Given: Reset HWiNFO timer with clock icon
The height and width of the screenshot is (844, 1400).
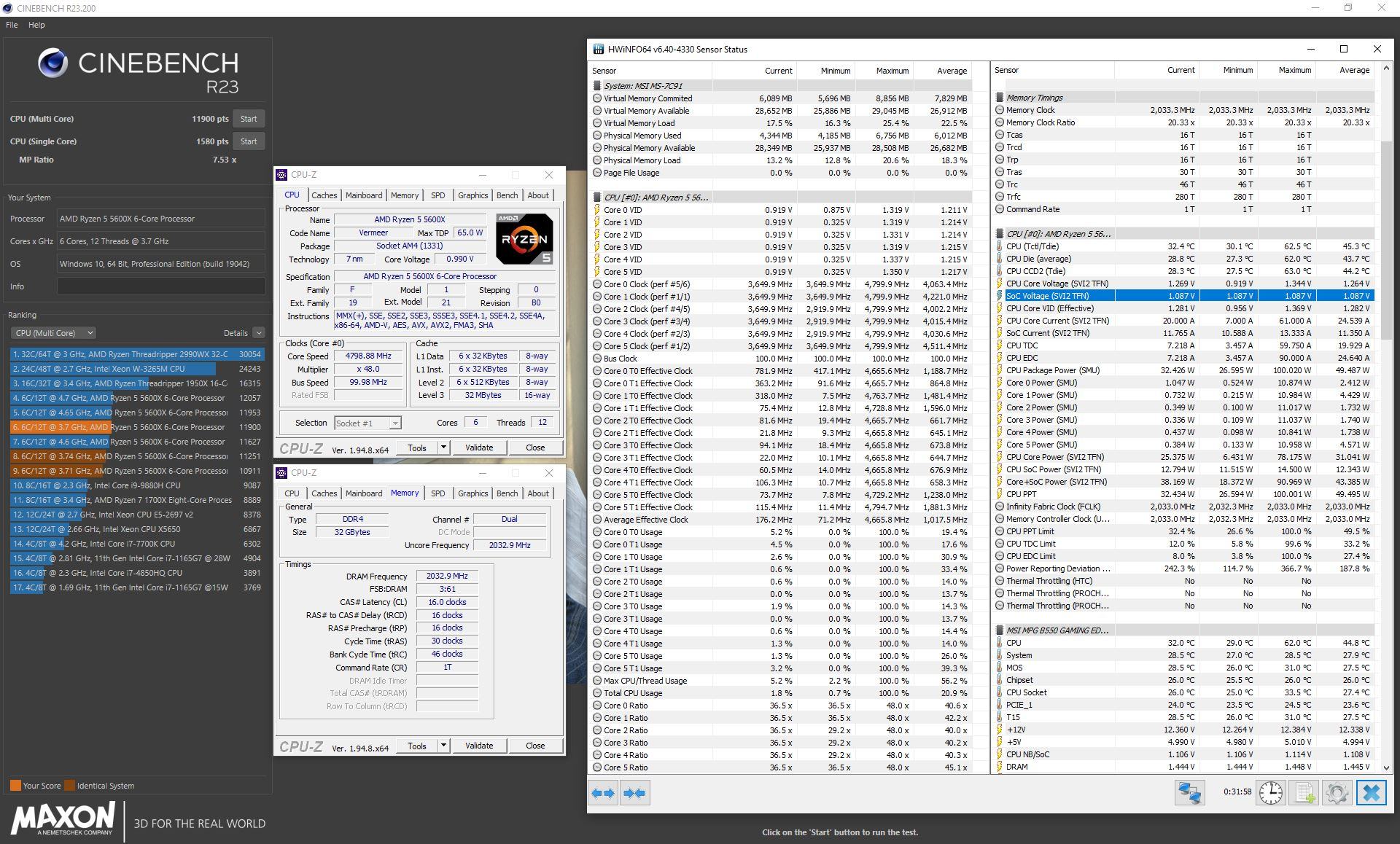Looking at the screenshot, I should [1271, 792].
